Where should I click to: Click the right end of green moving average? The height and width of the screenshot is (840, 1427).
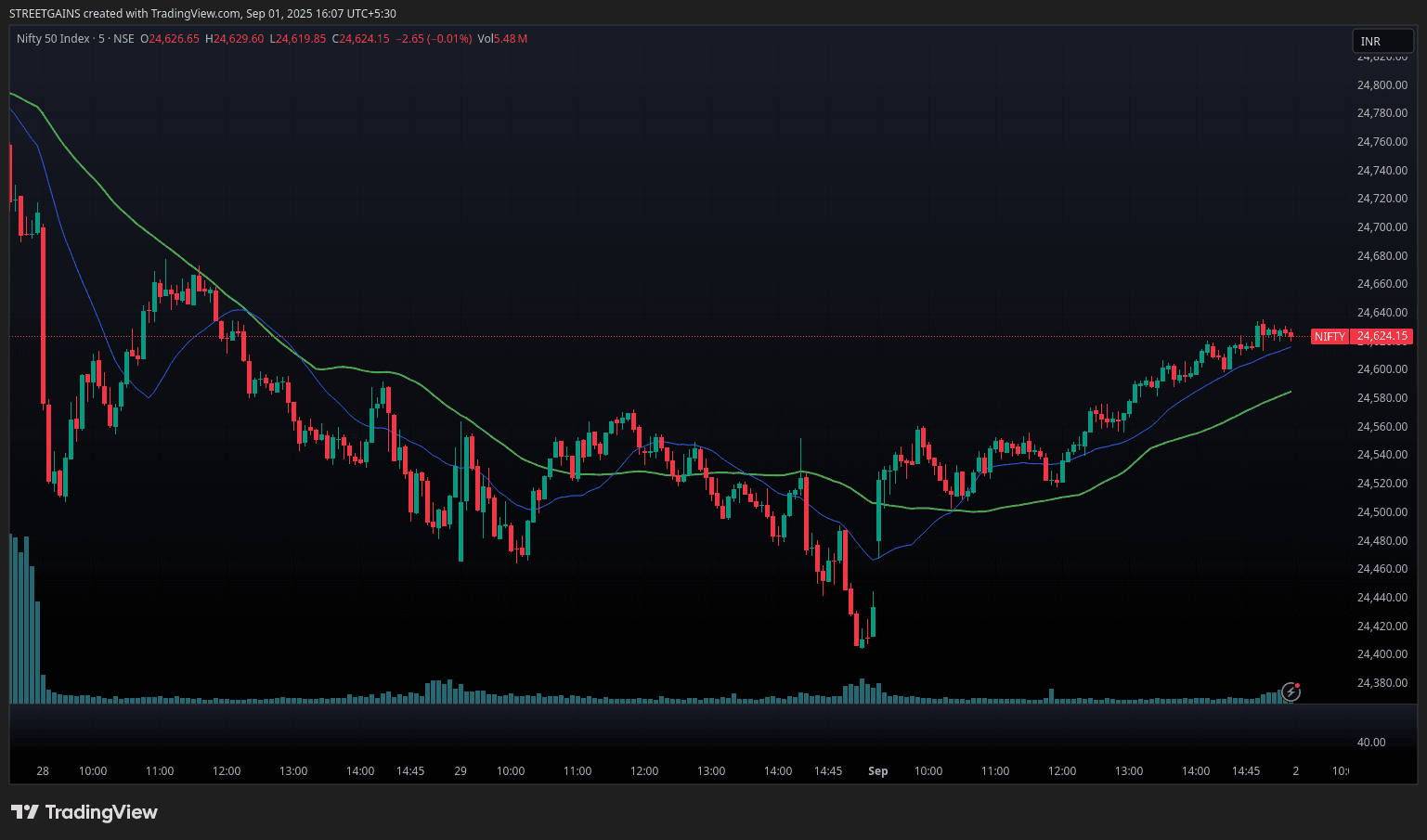pyautogui.click(x=1290, y=393)
